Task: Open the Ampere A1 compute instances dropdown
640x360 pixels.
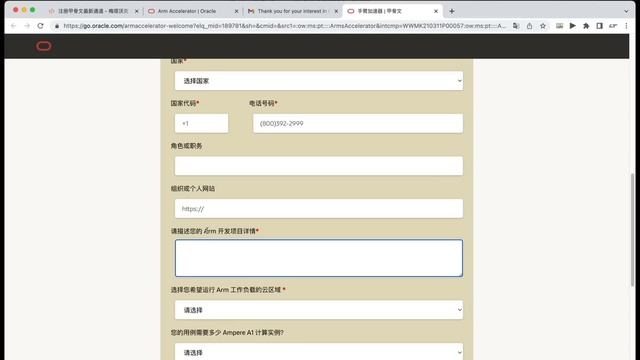Action: (319, 351)
